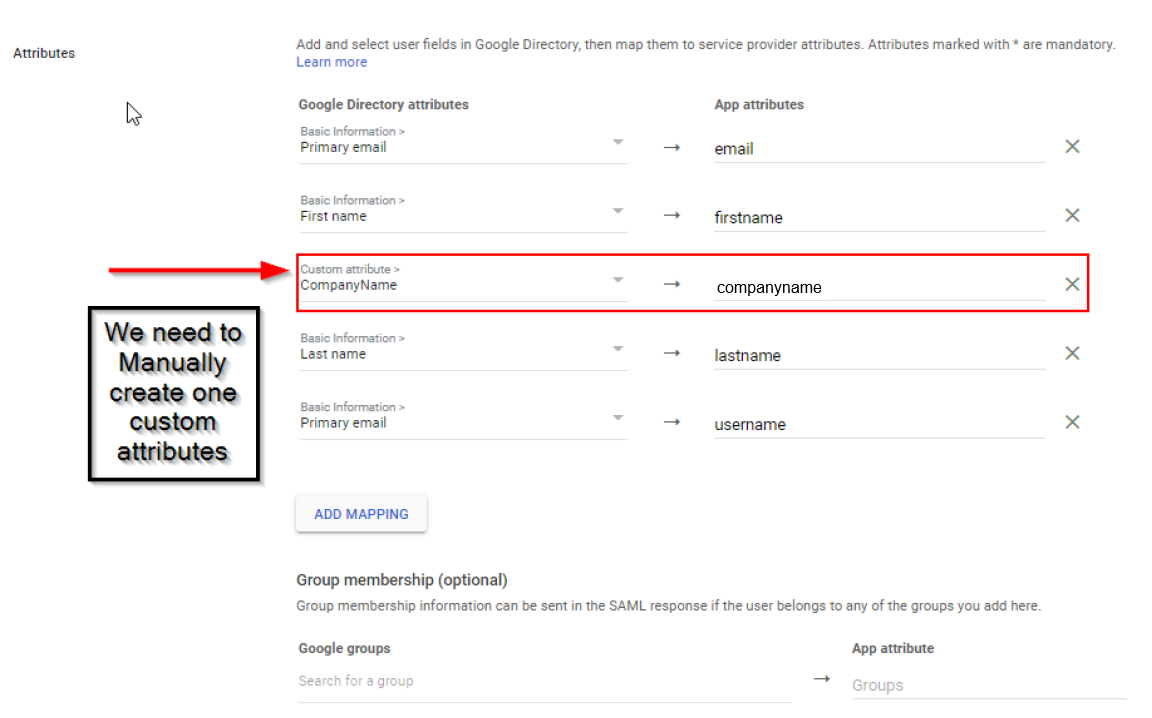Edit the firstname app attribute field
Image resolution: width=1152 pixels, height=718 pixels.
coord(878,218)
